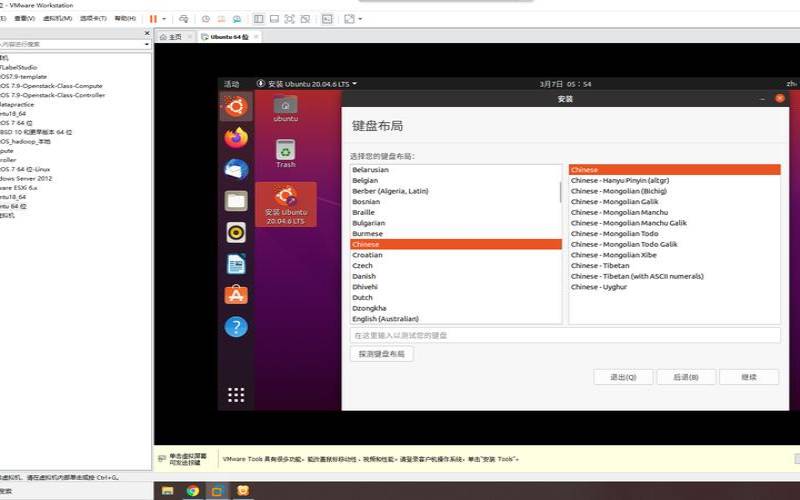
Task: Open Chrome from the Windows taskbar
Action: [192, 491]
